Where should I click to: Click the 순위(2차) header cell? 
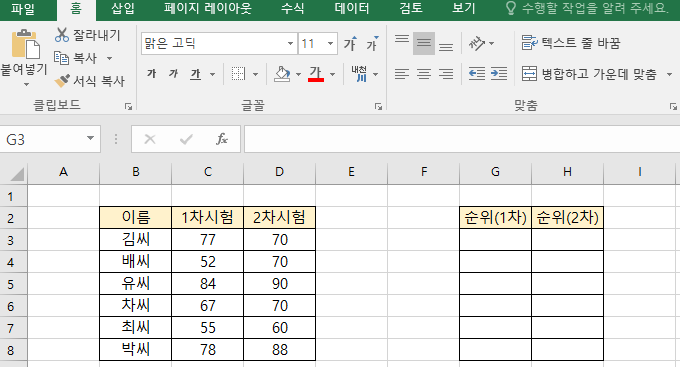pyautogui.click(x=567, y=217)
